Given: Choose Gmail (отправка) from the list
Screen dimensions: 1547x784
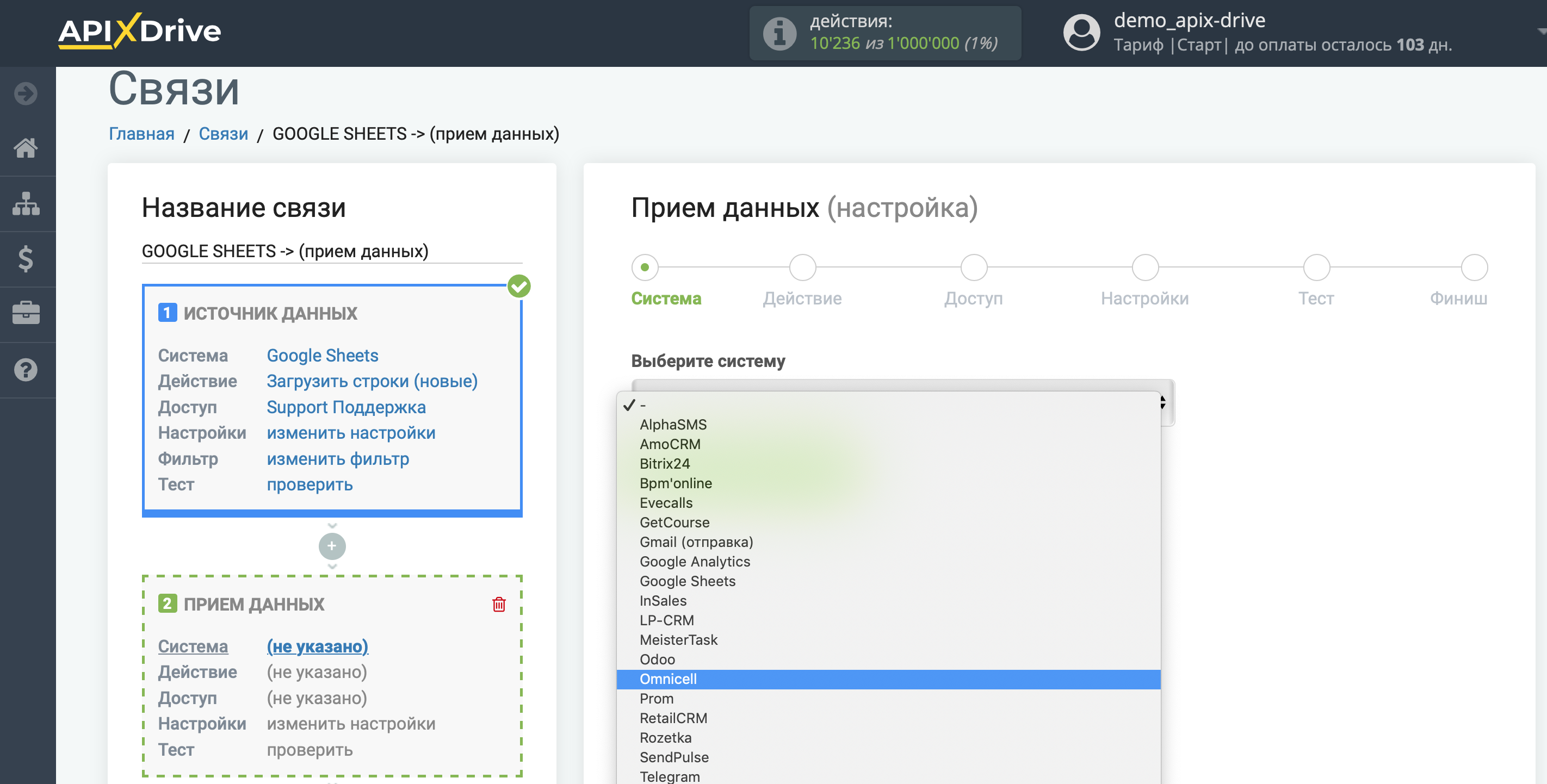Looking at the screenshot, I should pos(888,542).
